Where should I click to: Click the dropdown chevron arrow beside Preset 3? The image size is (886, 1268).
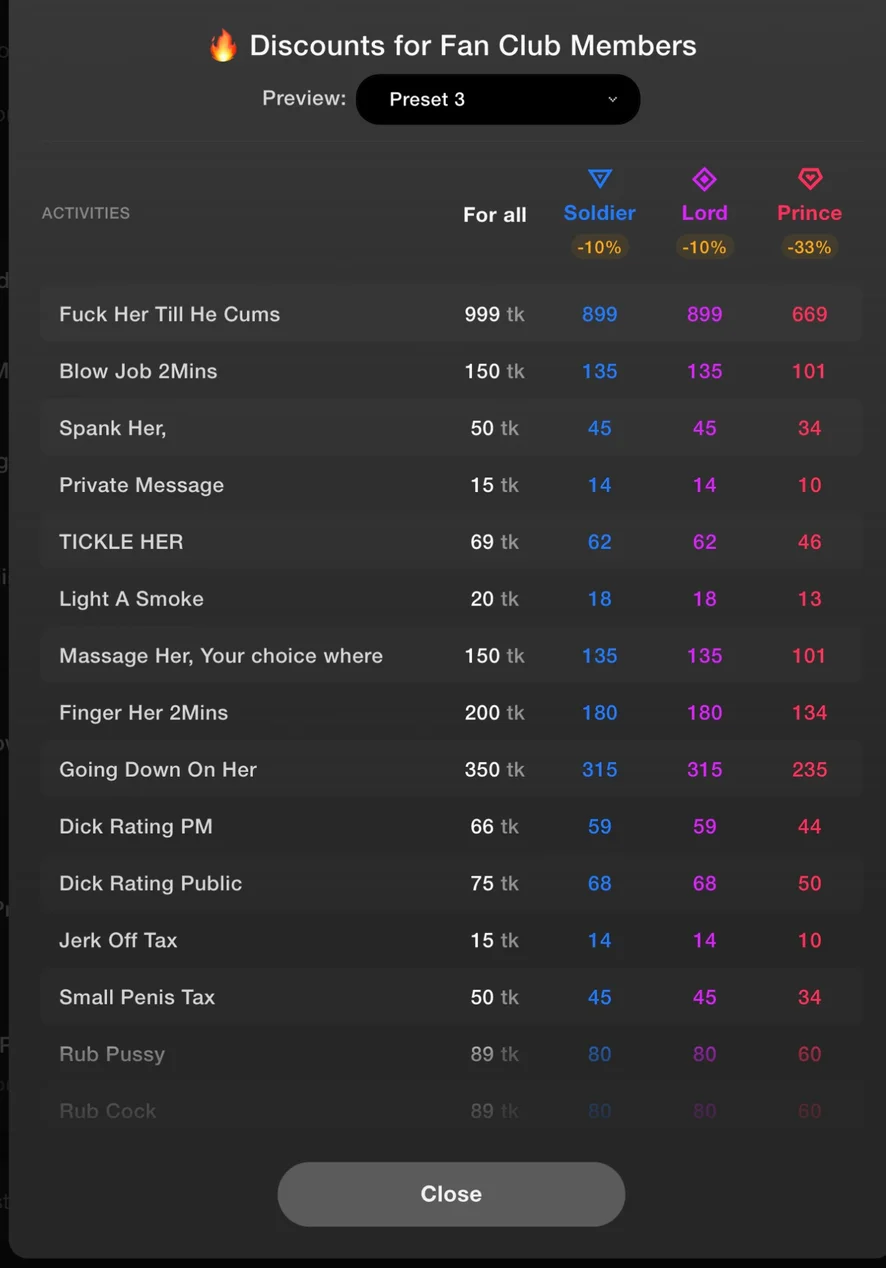point(613,100)
